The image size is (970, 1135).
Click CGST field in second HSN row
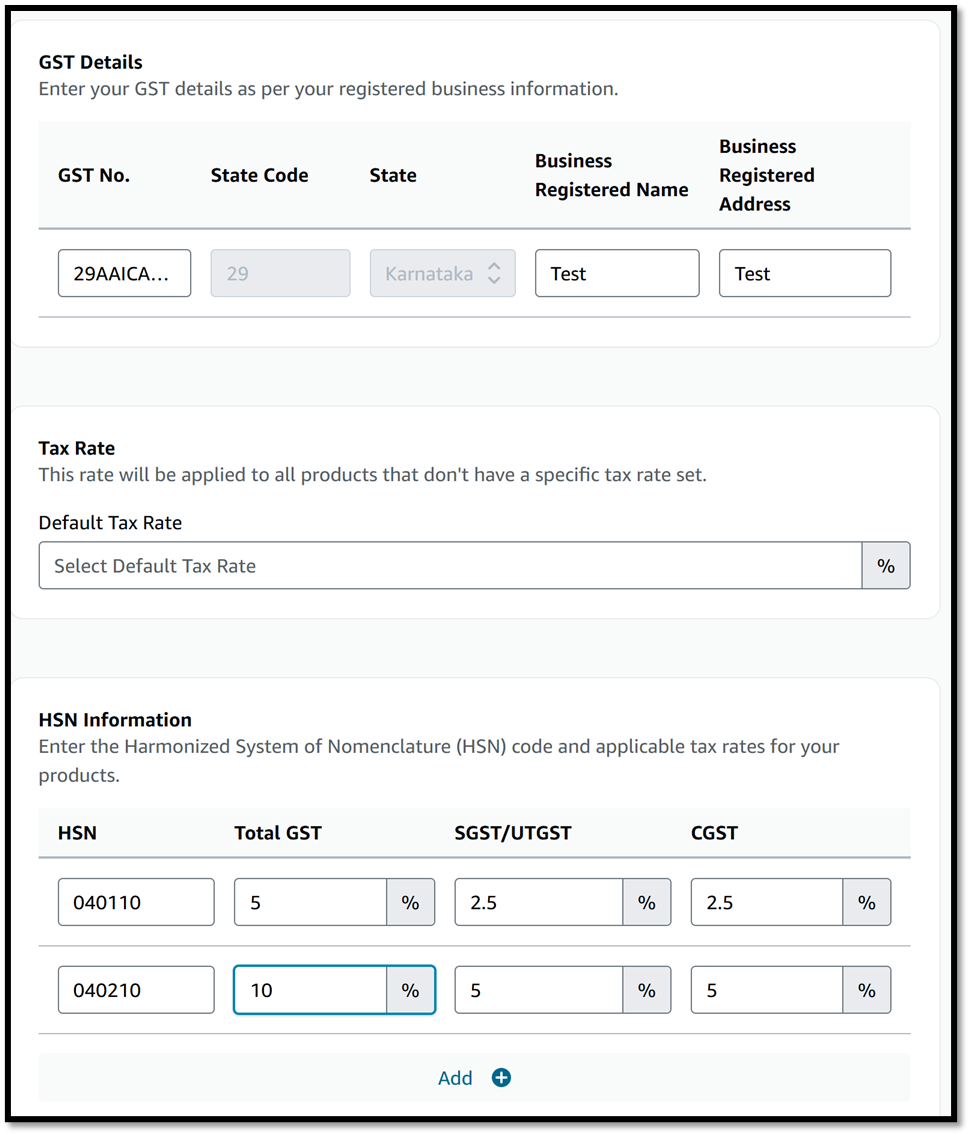pos(766,990)
